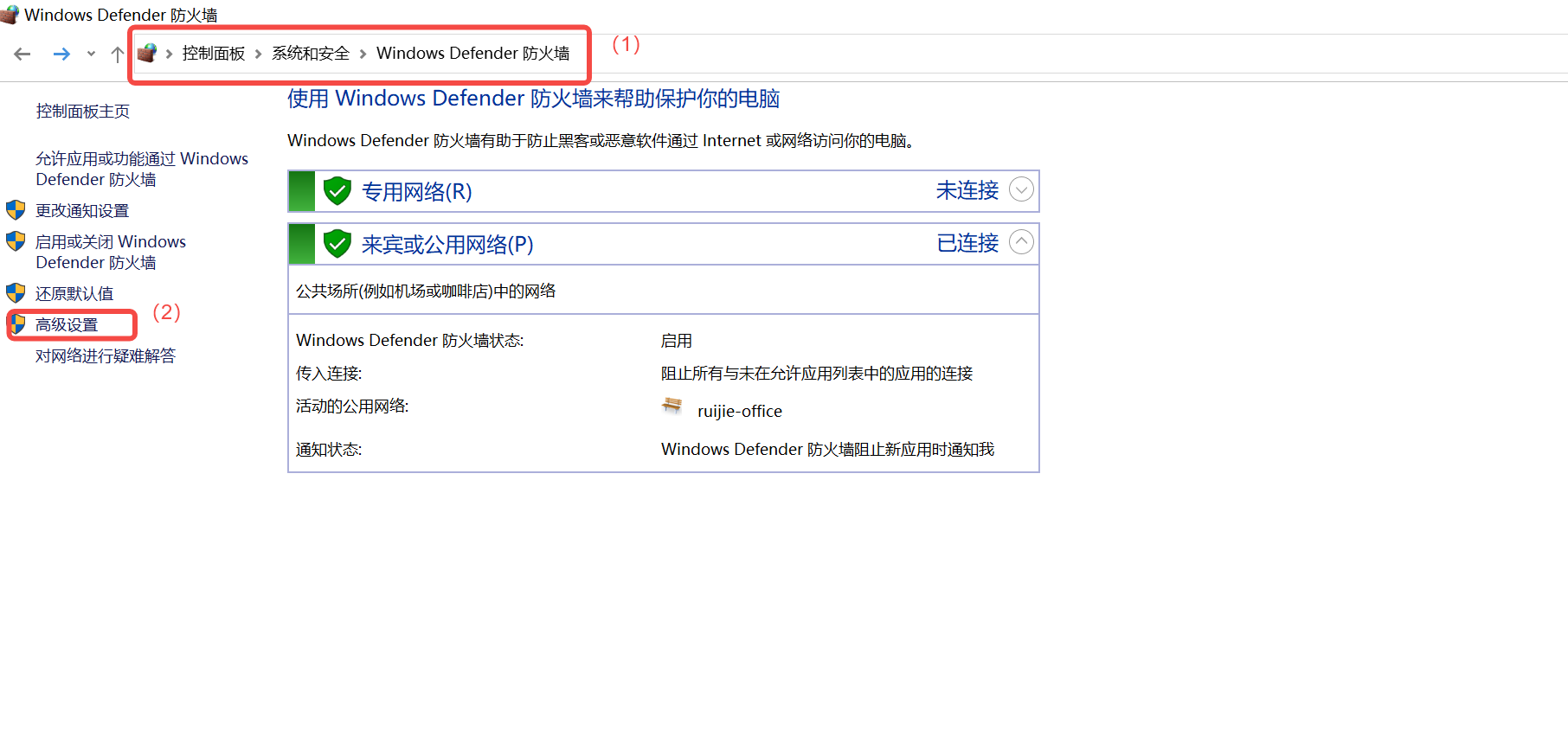Select Windows Defender 防火墙 breadcrumb item

(x=473, y=54)
